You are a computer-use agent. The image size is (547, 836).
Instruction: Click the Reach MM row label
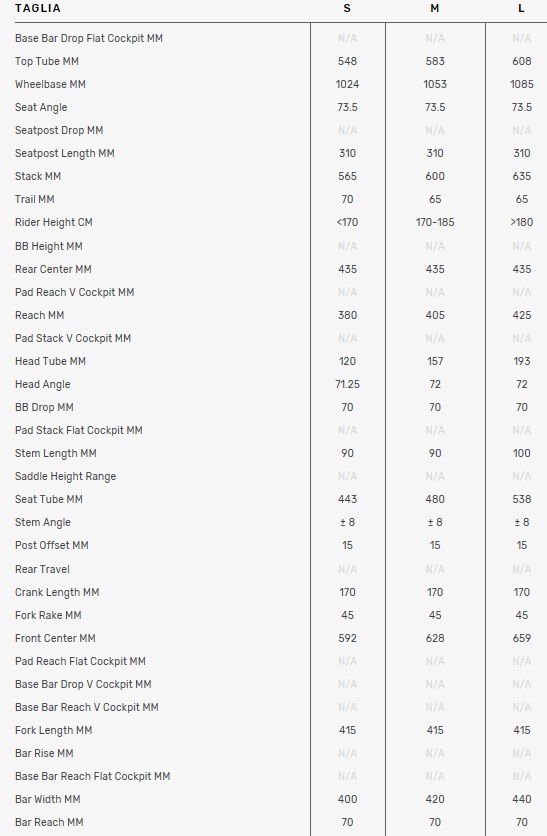coord(39,315)
